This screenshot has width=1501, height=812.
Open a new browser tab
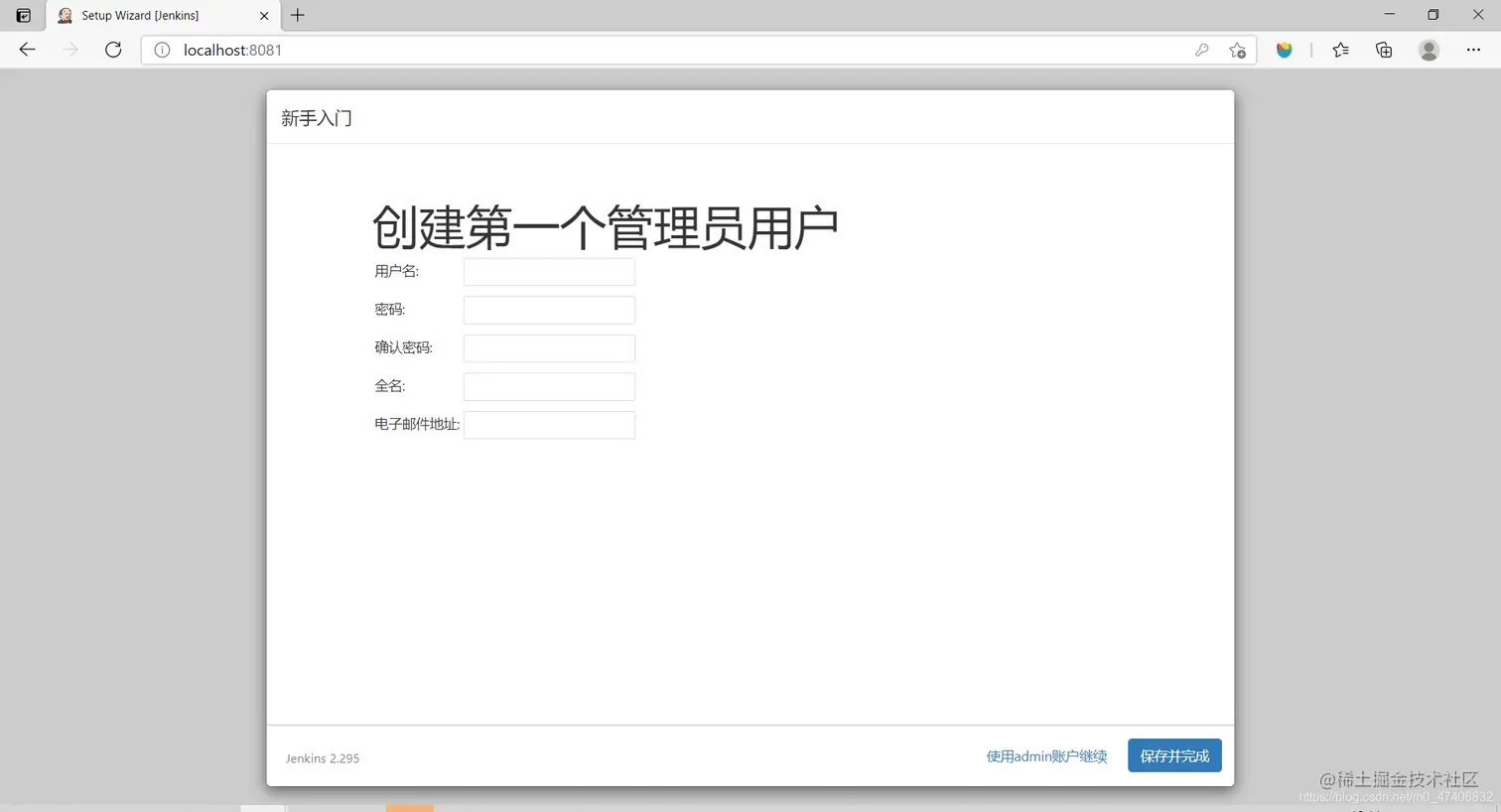(x=297, y=15)
